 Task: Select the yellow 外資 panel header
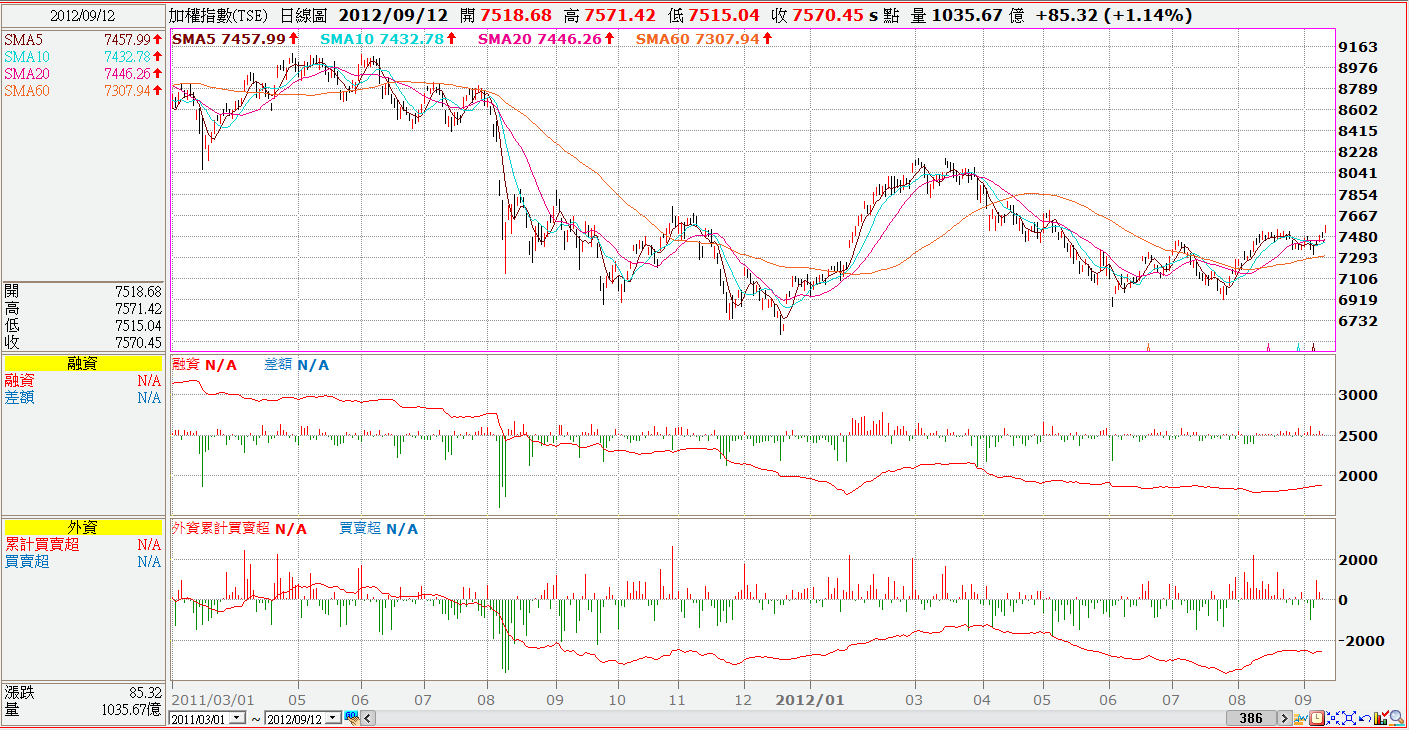click(83, 527)
